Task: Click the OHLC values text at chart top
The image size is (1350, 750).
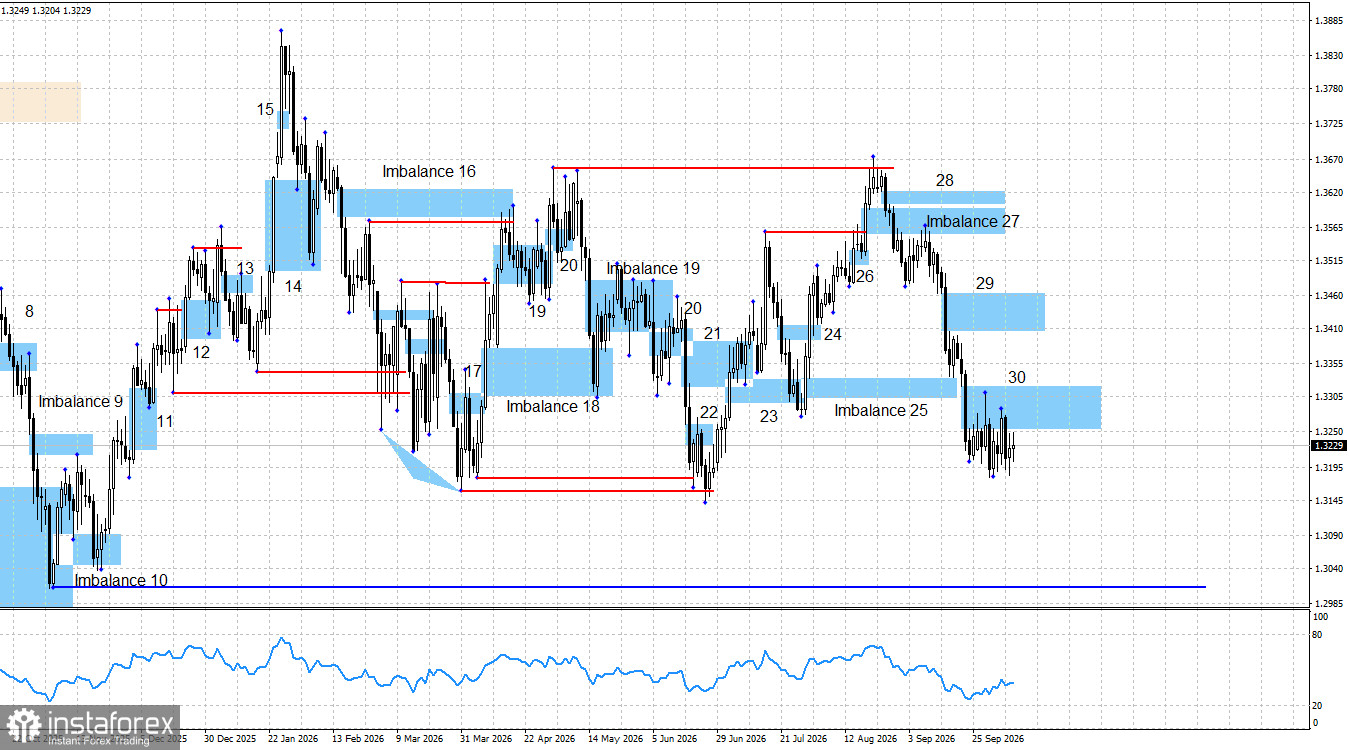Action: [x=48, y=9]
